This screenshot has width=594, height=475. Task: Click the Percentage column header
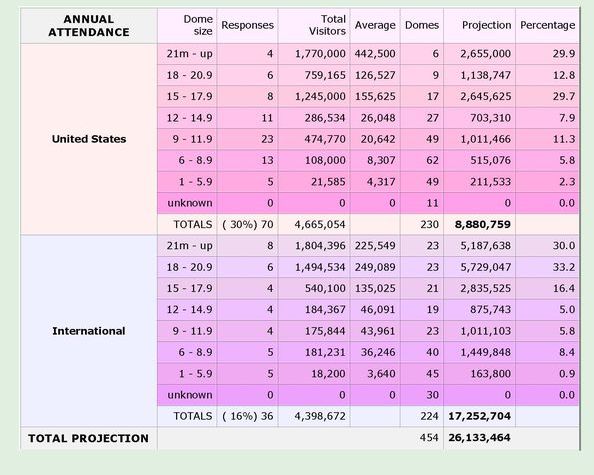(x=547, y=26)
